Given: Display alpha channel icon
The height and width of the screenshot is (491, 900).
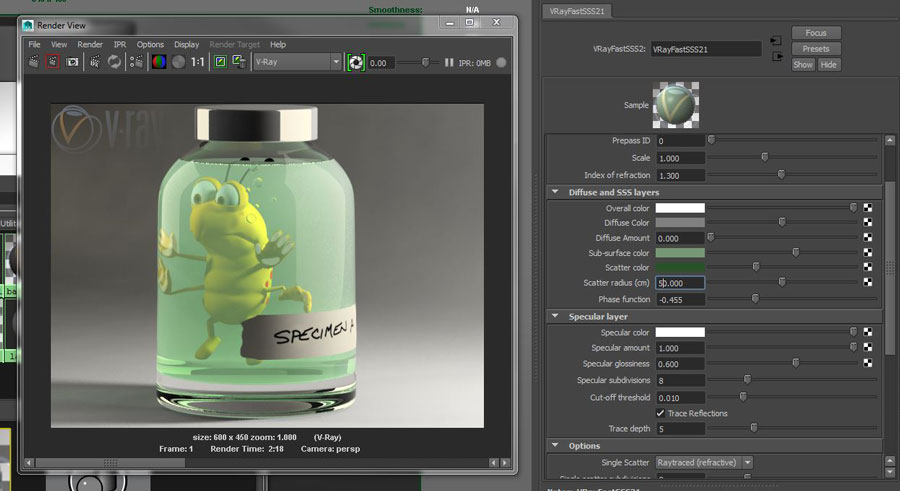Looking at the screenshot, I should click(x=179, y=61).
